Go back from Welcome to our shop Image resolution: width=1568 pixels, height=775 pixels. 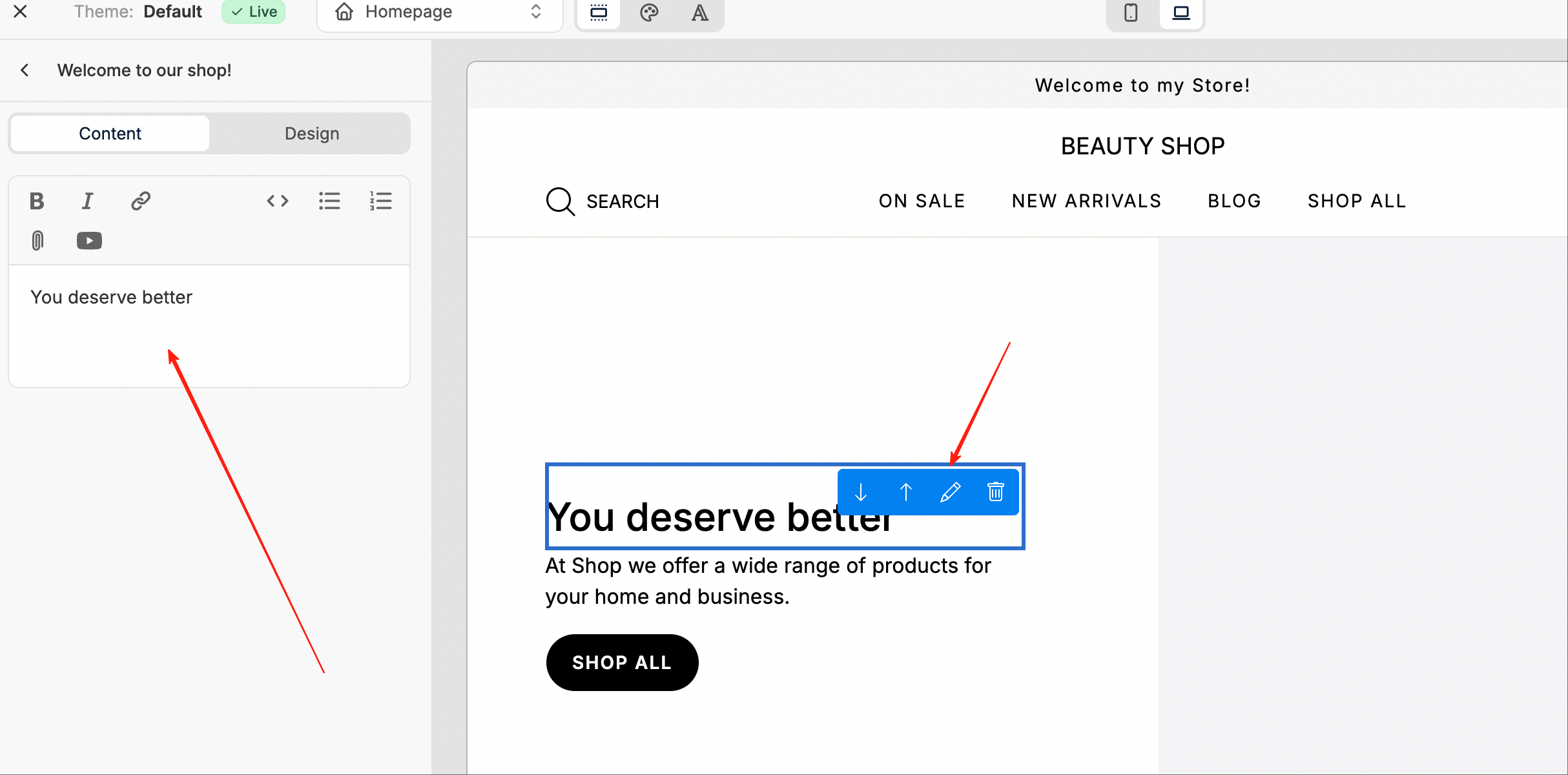(x=25, y=70)
